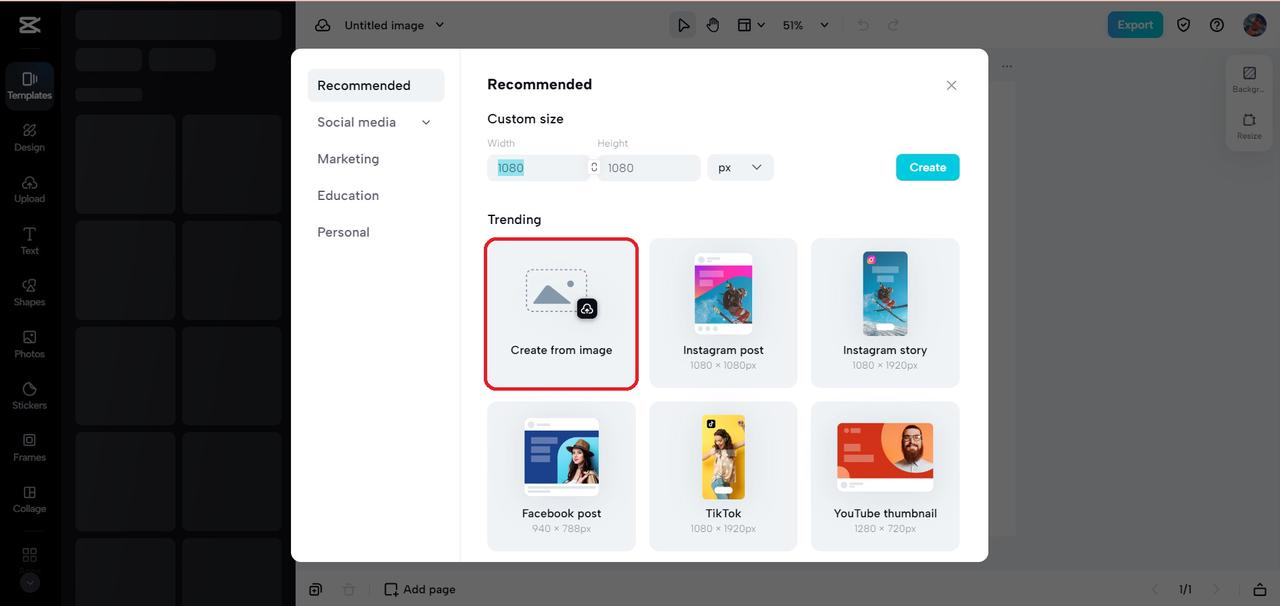Image resolution: width=1280 pixels, height=606 pixels.
Task: Click the delete page trash icon
Action: click(x=348, y=589)
